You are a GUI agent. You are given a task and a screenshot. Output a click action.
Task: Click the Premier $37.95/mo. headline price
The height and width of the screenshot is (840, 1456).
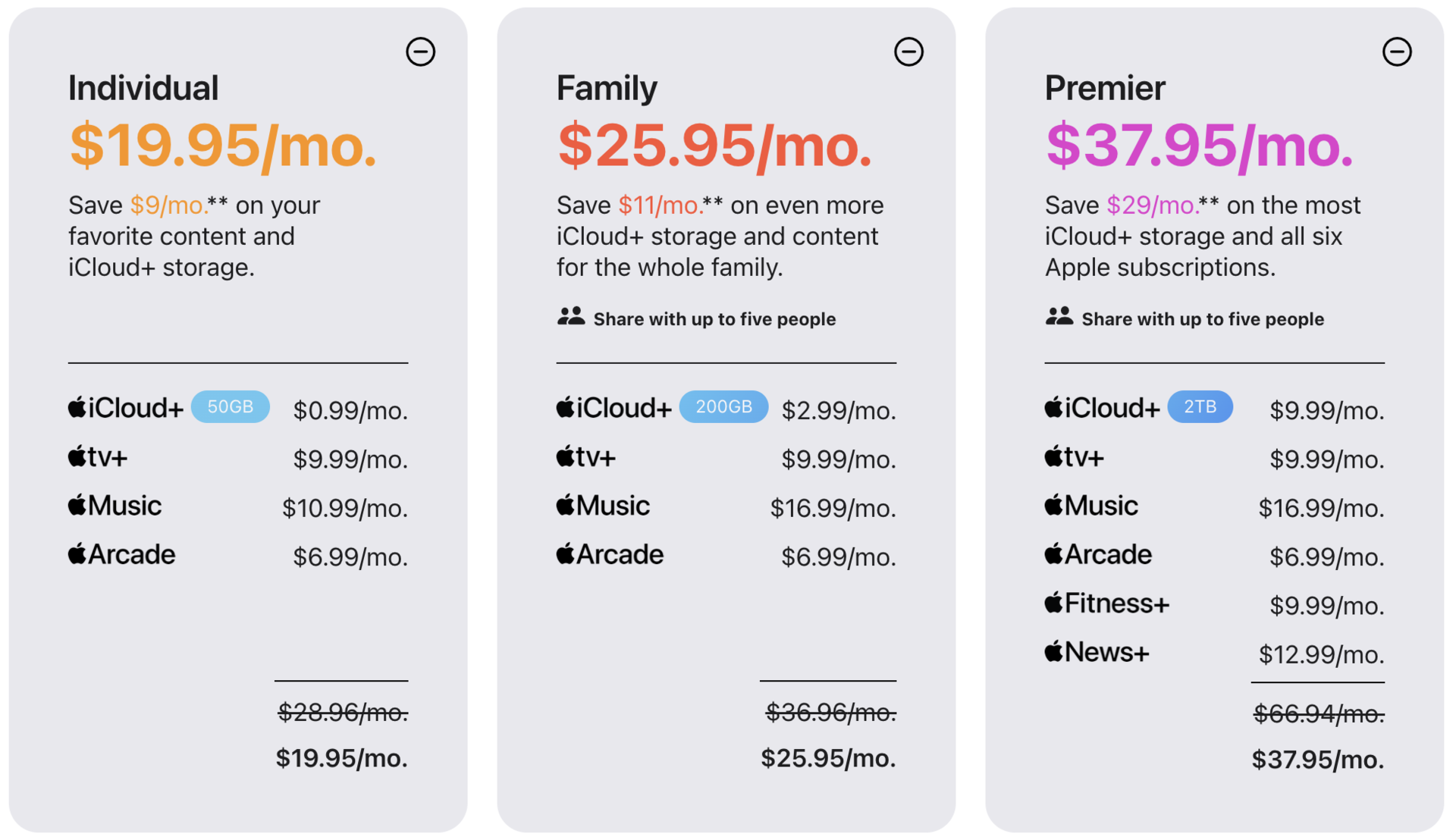(x=1200, y=146)
